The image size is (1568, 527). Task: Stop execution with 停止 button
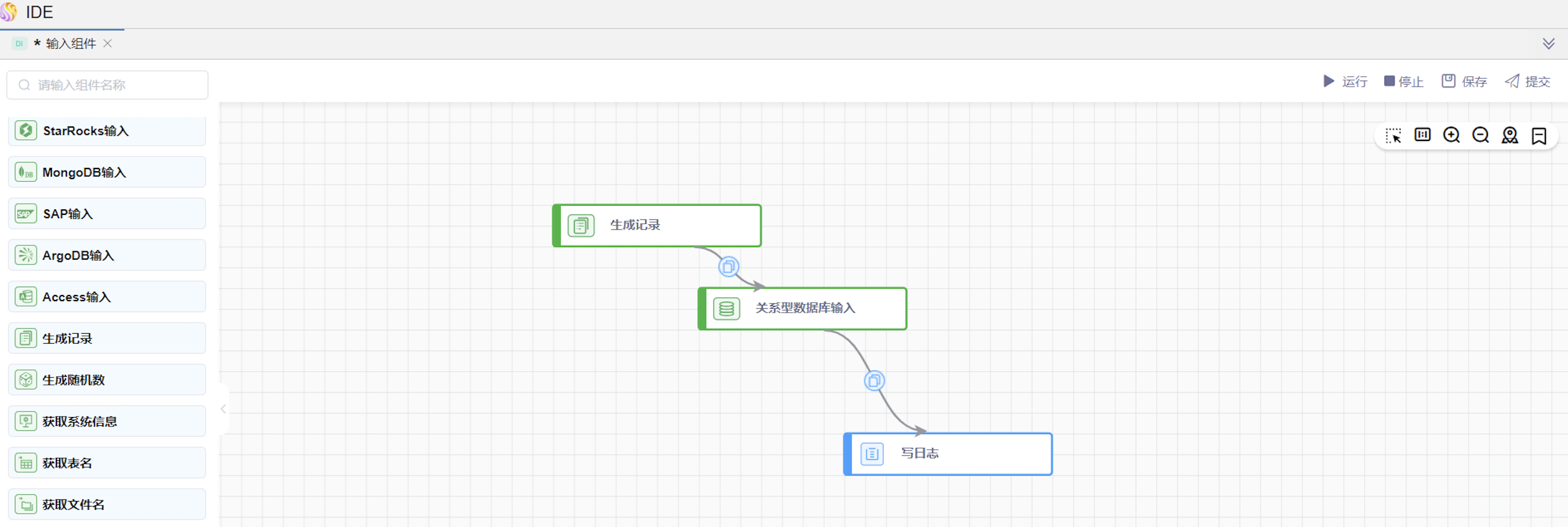[x=1403, y=81]
